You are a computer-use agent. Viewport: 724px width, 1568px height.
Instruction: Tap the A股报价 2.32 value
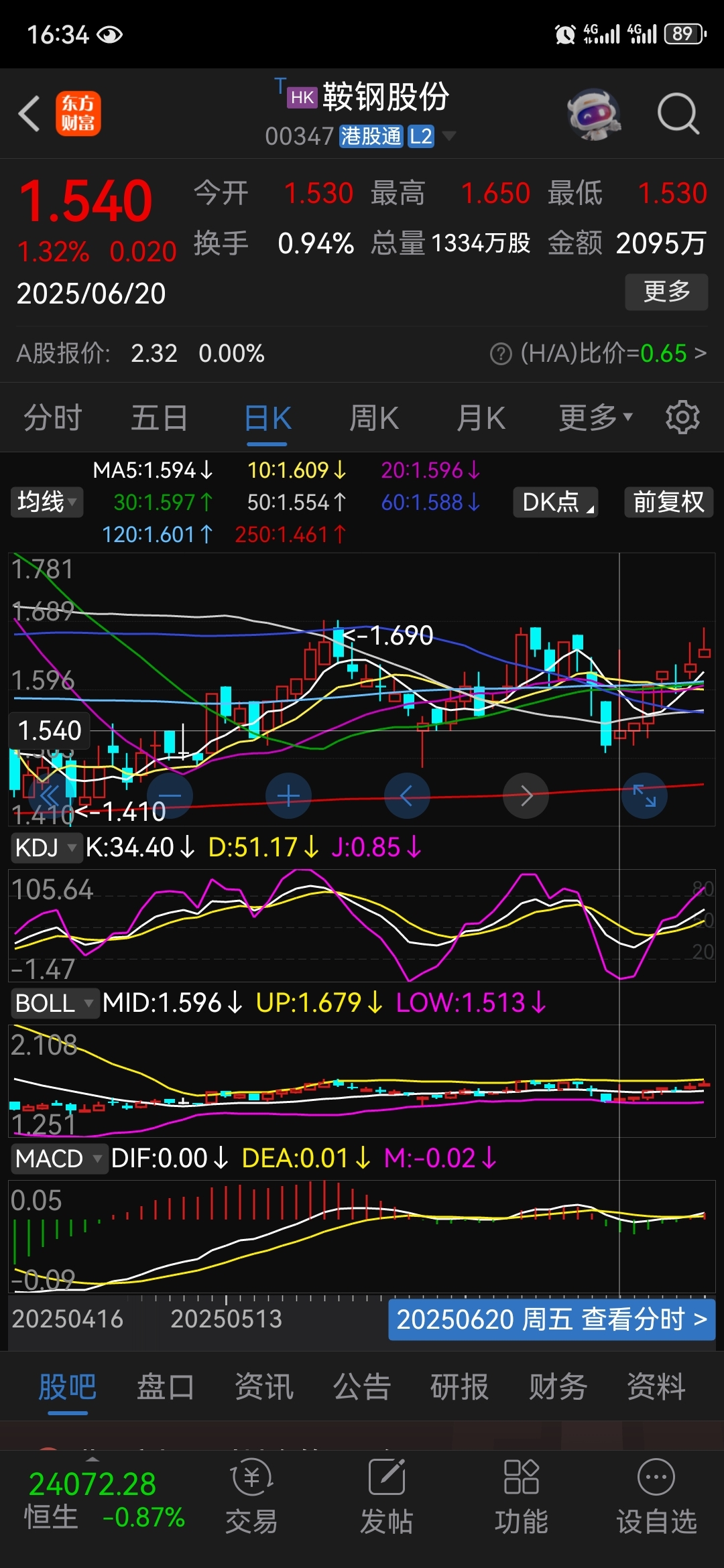154,353
